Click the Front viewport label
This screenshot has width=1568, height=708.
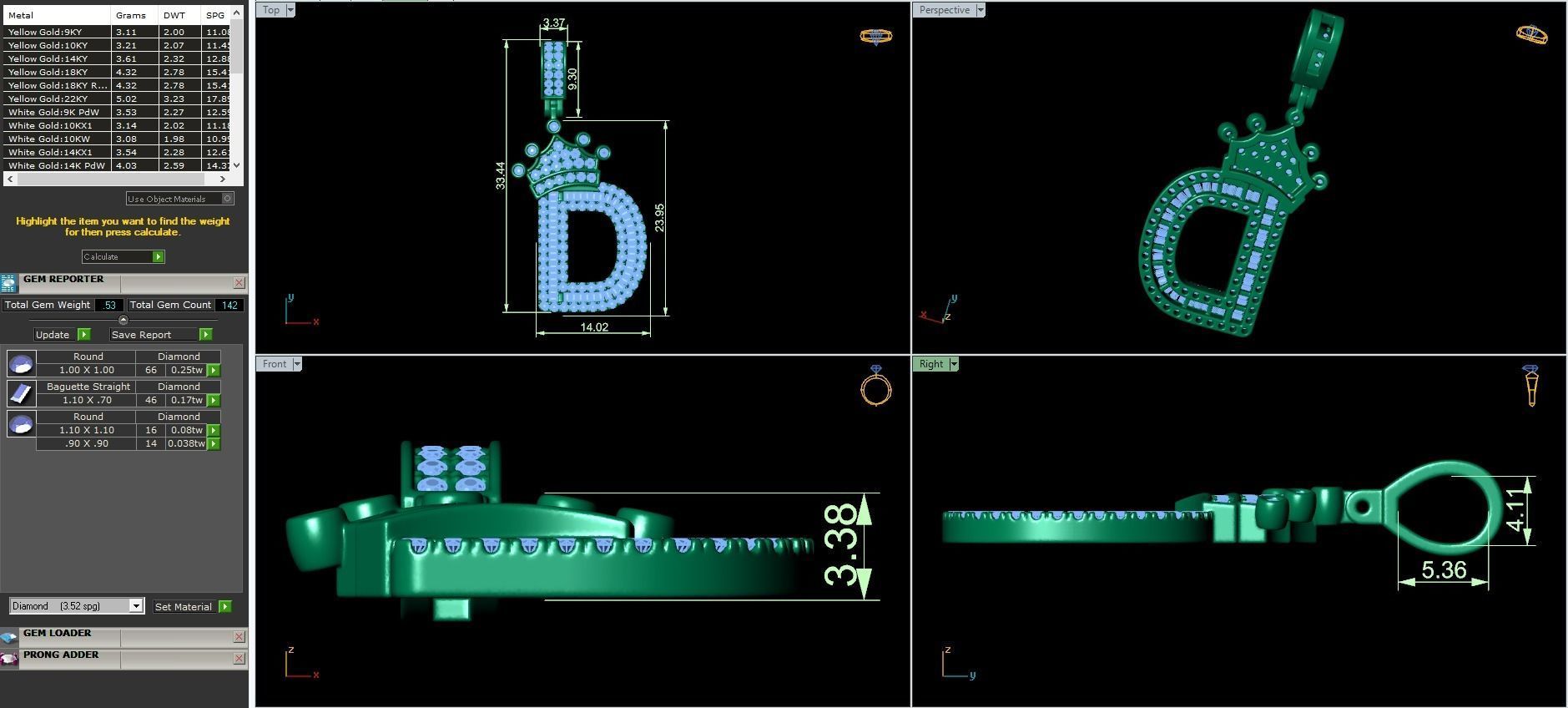pos(274,364)
